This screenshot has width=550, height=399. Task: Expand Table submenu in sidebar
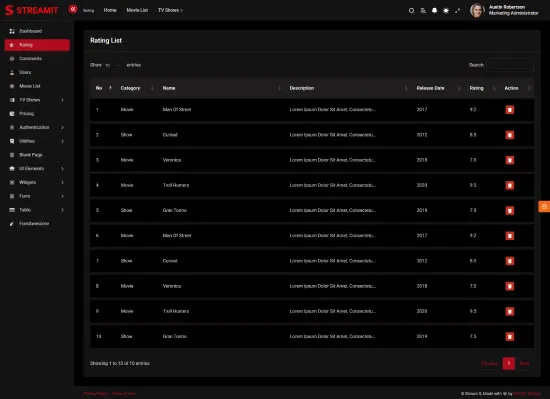point(37,210)
